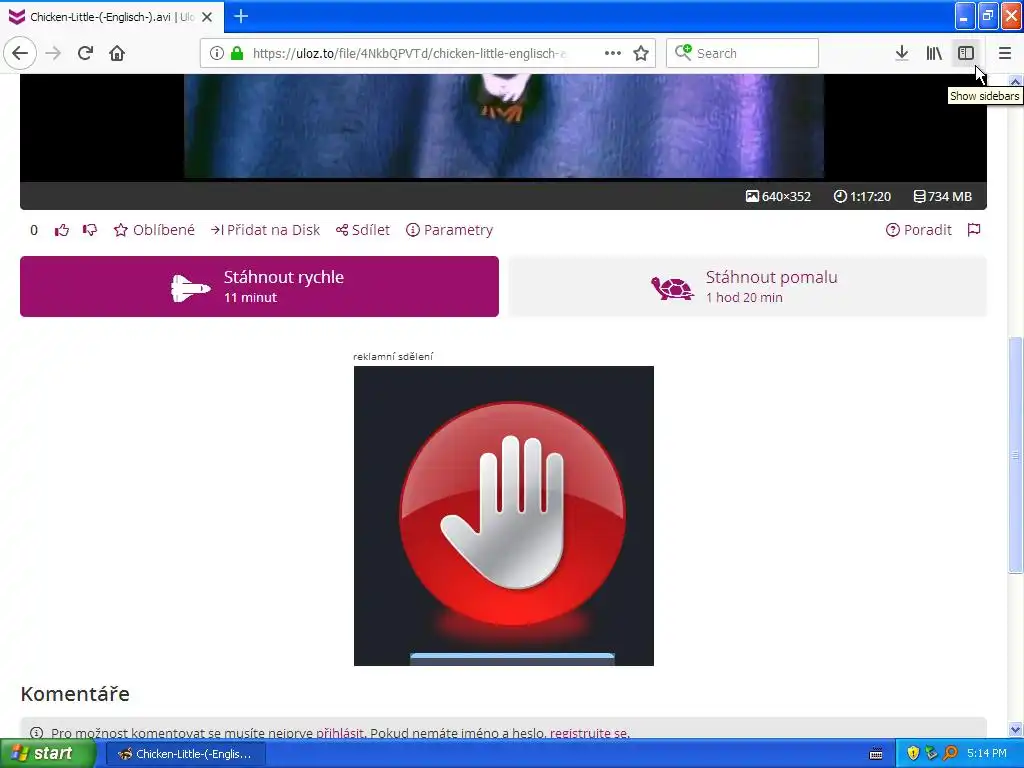This screenshot has height=768, width=1024.
Task: Click the green secure connection padlock
Action: click(x=237, y=53)
